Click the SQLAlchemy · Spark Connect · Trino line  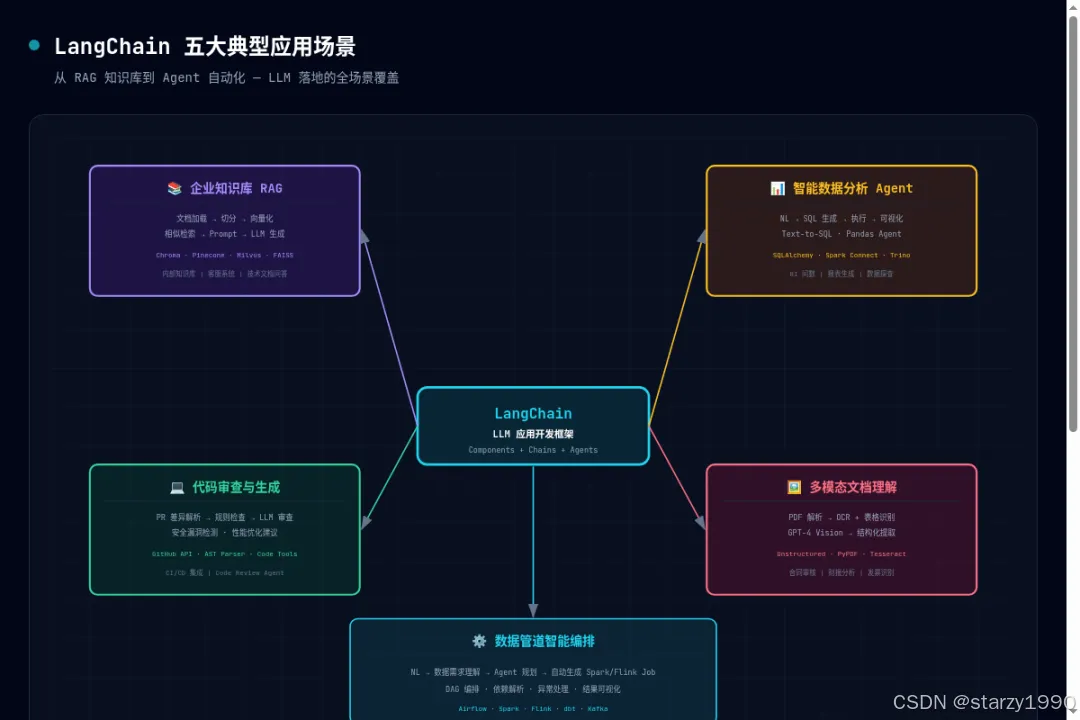[842, 255]
